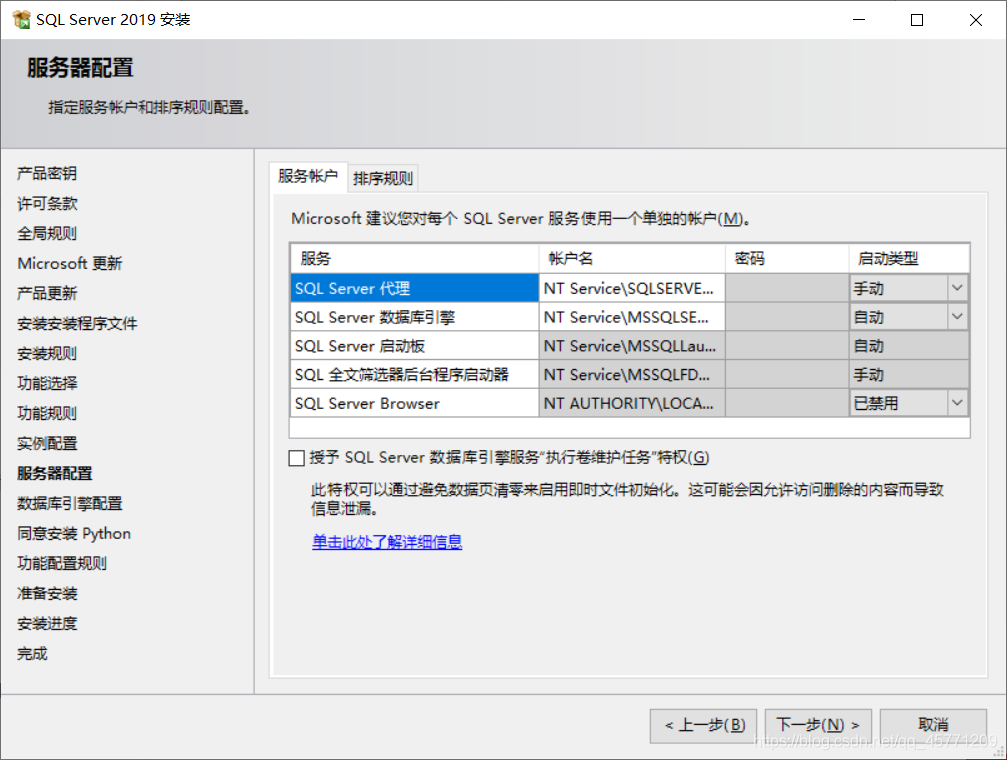Open startup type dropdown for SQL Server 代理
1007x760 pixels.
tap(957, 288)
